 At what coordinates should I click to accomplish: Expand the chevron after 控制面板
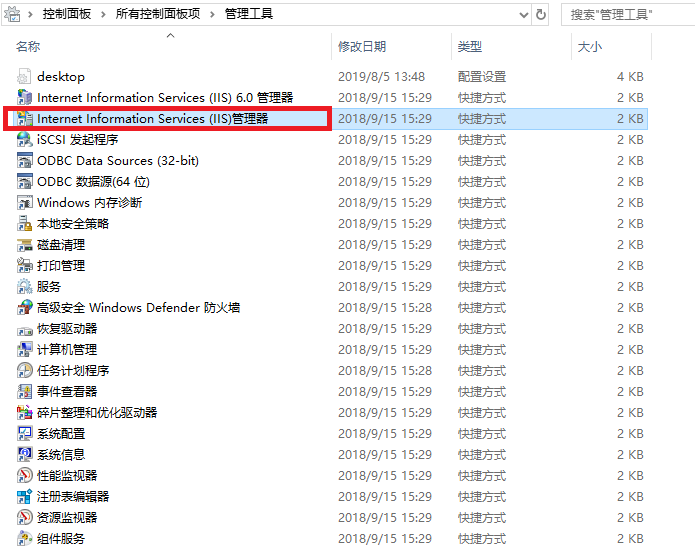click(103, 14)
